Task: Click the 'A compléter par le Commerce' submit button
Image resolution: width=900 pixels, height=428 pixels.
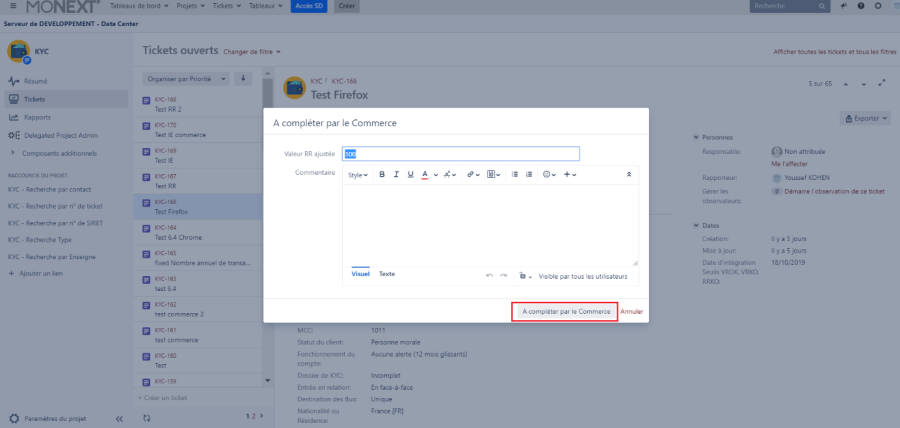Action: click(x=565, y=312)
